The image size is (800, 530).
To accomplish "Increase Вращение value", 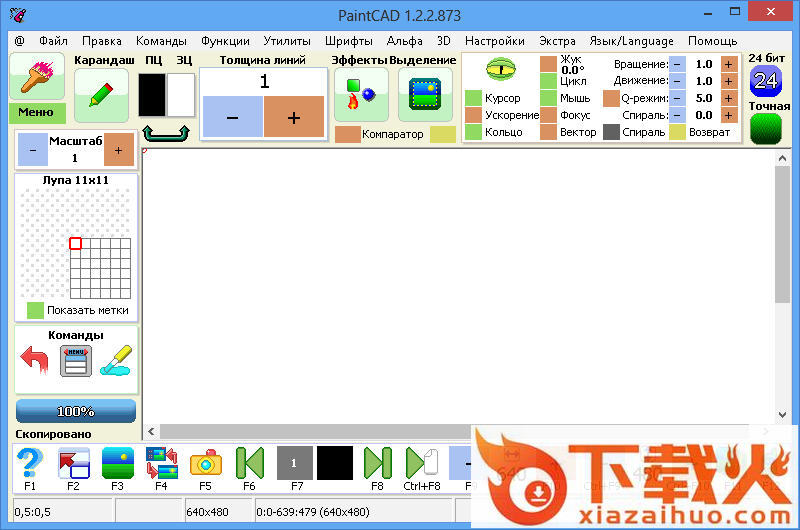I will tap(729, 64).
